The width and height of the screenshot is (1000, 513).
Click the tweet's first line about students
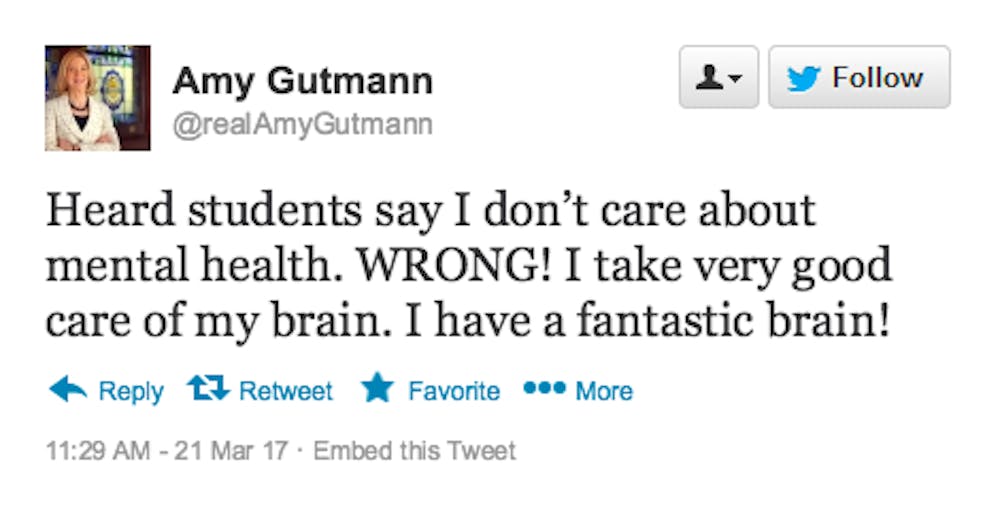[x=431, y=211]
